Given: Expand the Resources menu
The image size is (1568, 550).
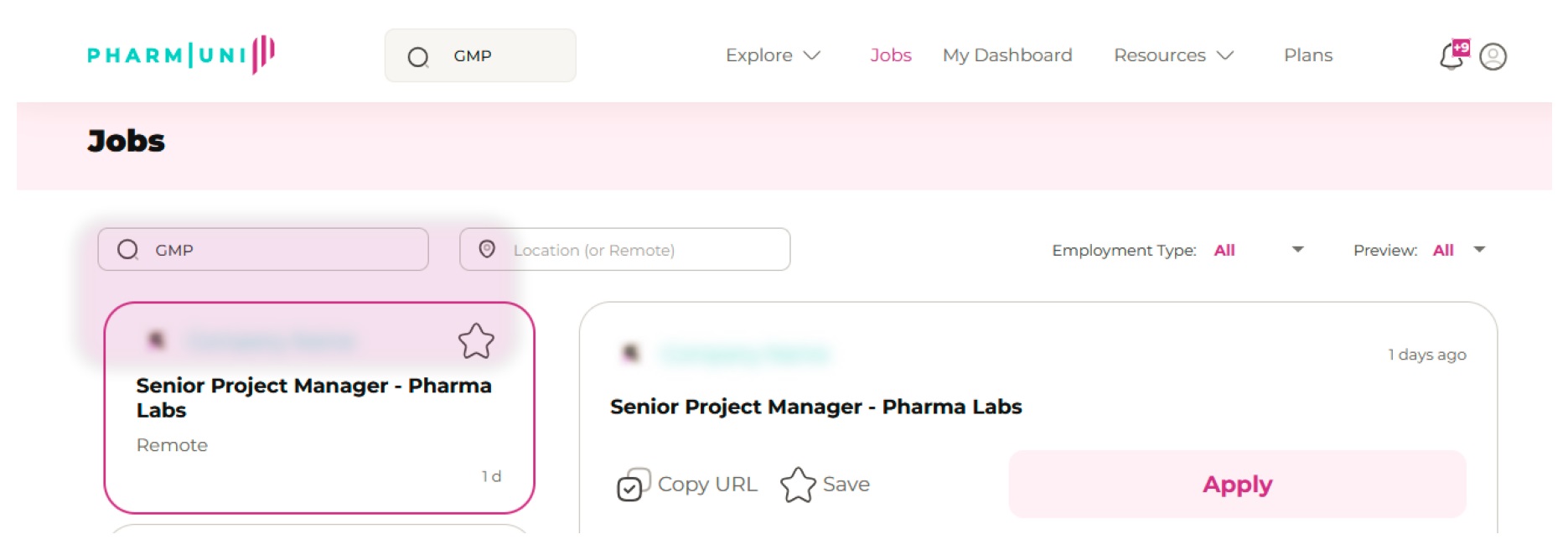Looking at the screenshot, I should coord(1172,55).
